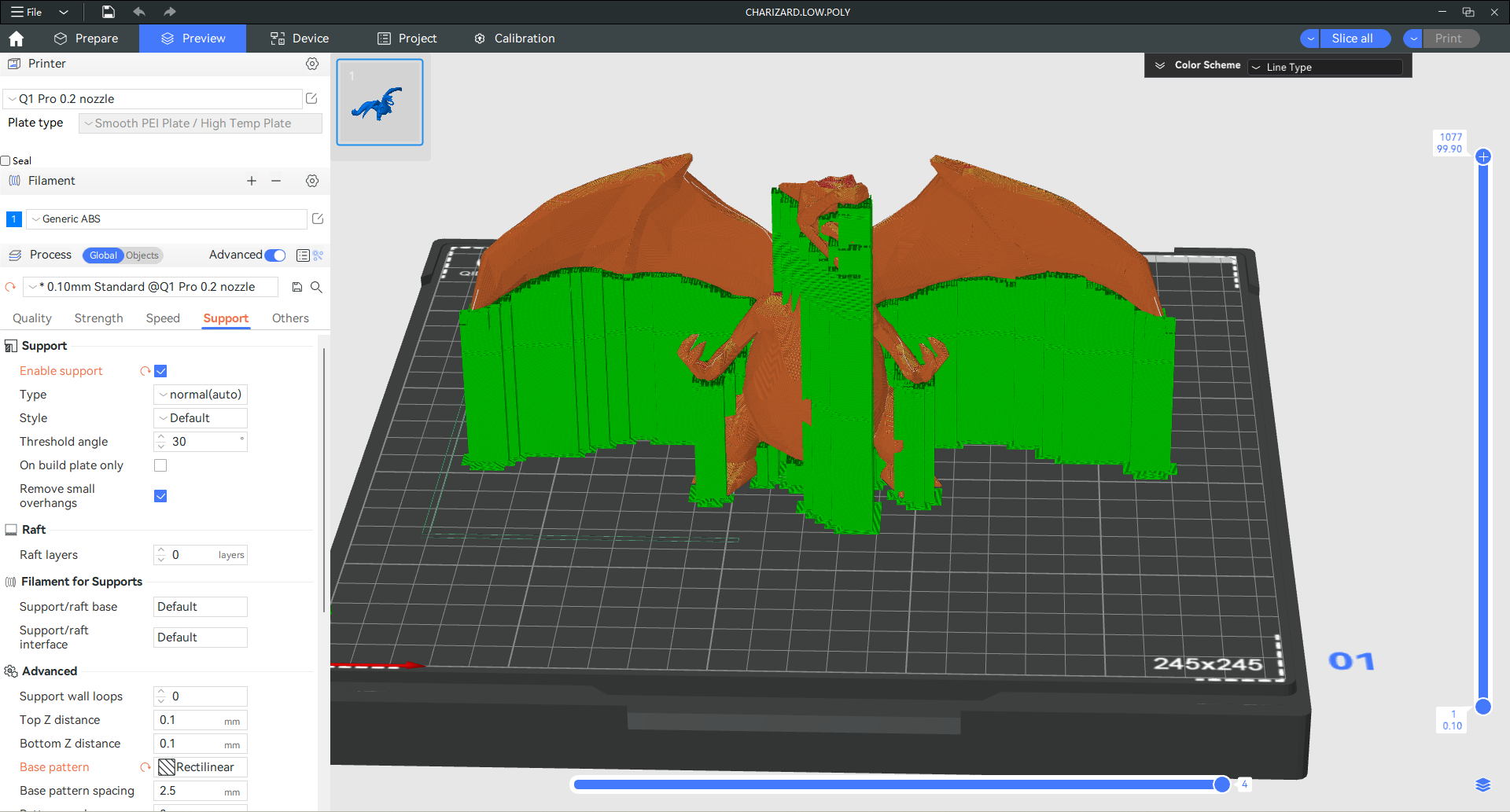Click the Raft layers input field
Image resolution: width=1510 pixels, height=812 pixels.
click(201, 555)
